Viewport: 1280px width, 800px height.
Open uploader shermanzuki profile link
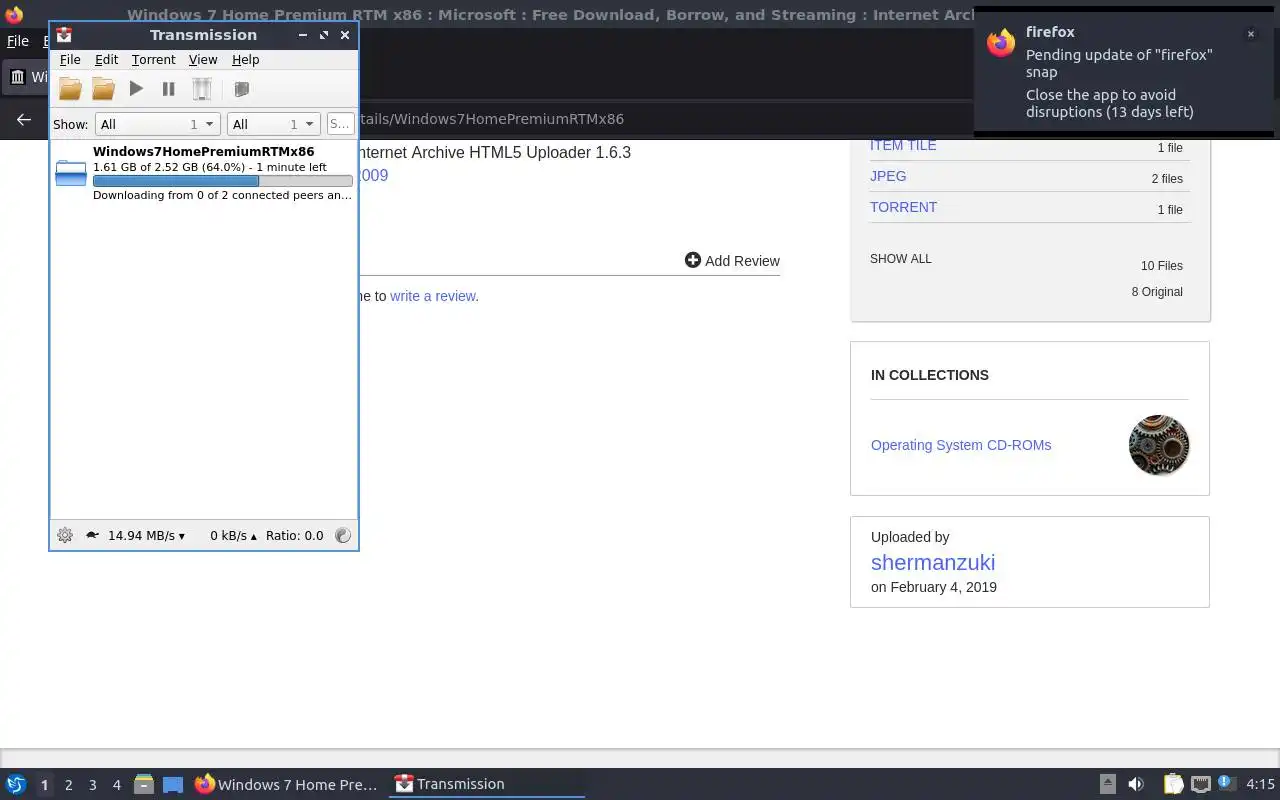pos(933,562)
